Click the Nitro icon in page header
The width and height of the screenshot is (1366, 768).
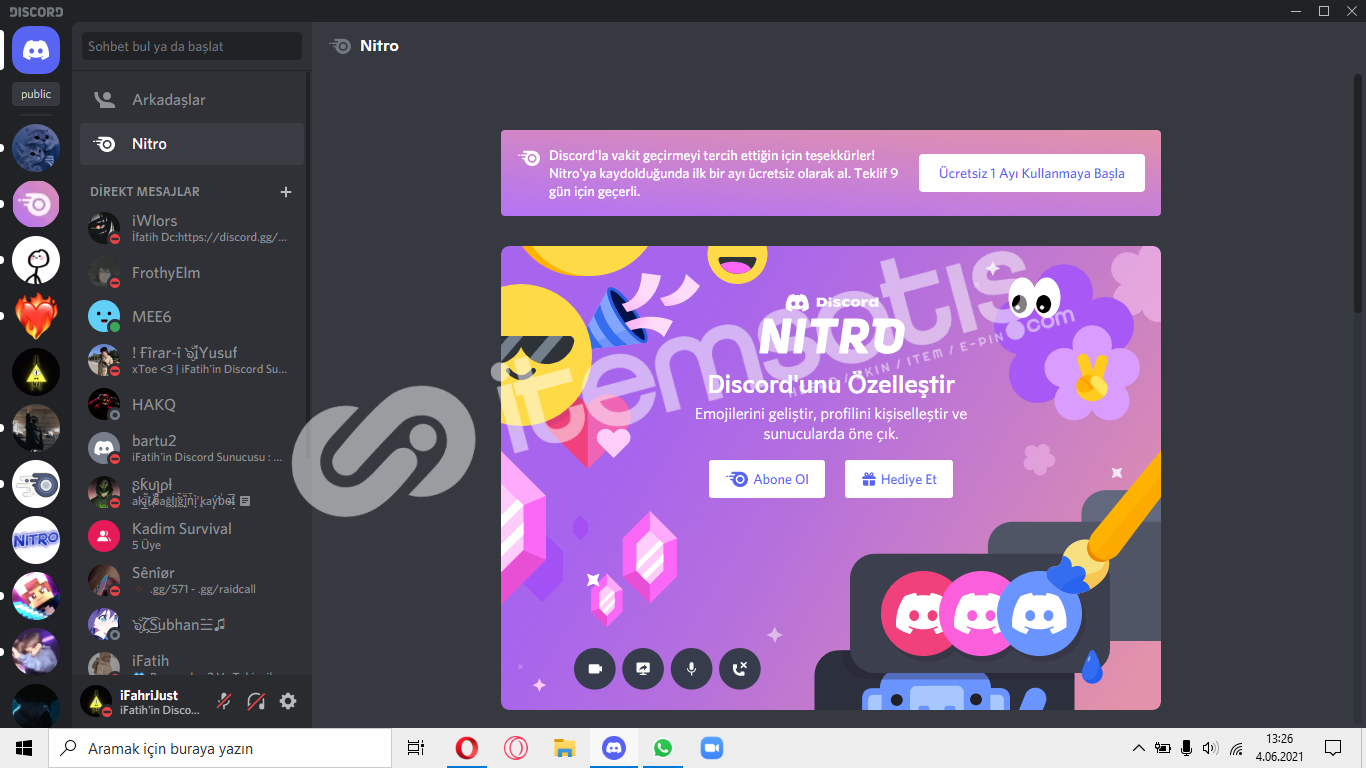[340, 46]
